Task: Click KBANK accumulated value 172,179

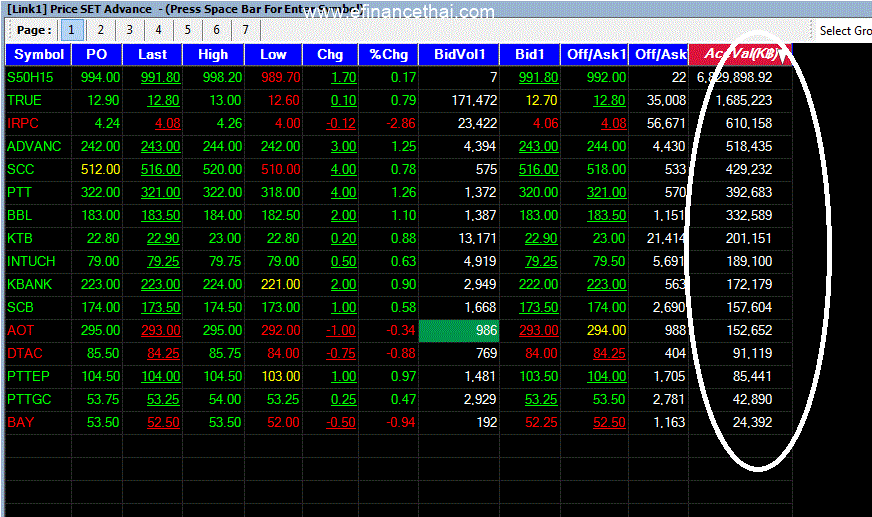Action: click(x=749, y=284)
